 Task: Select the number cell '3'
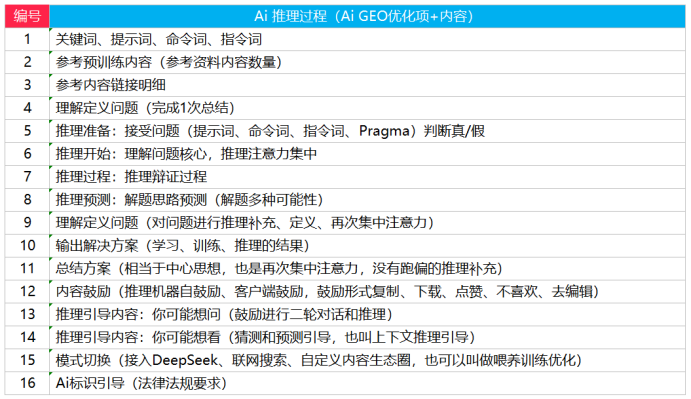(x=27, y=85)
